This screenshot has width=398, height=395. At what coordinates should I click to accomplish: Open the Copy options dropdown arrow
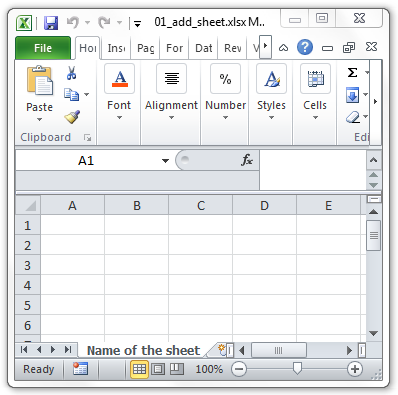tap(87, 94)
